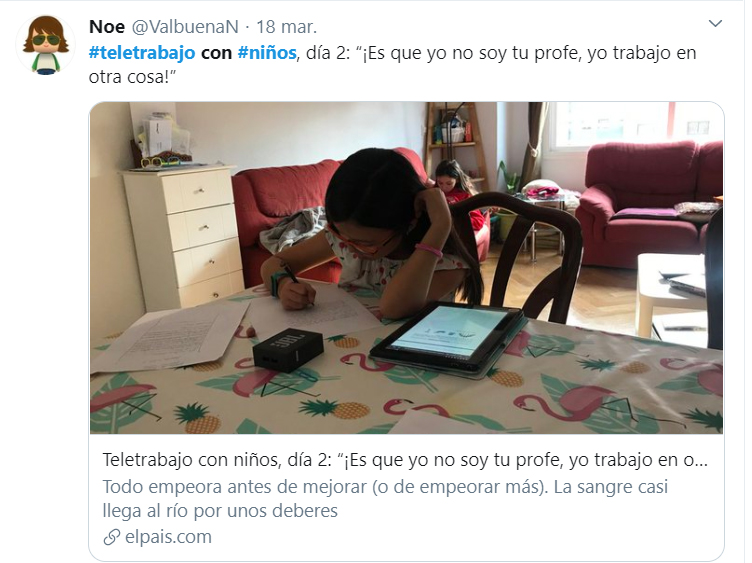Open the #niños hashtag
This screenshot has width=752, height=563.
tap(267, 53)
